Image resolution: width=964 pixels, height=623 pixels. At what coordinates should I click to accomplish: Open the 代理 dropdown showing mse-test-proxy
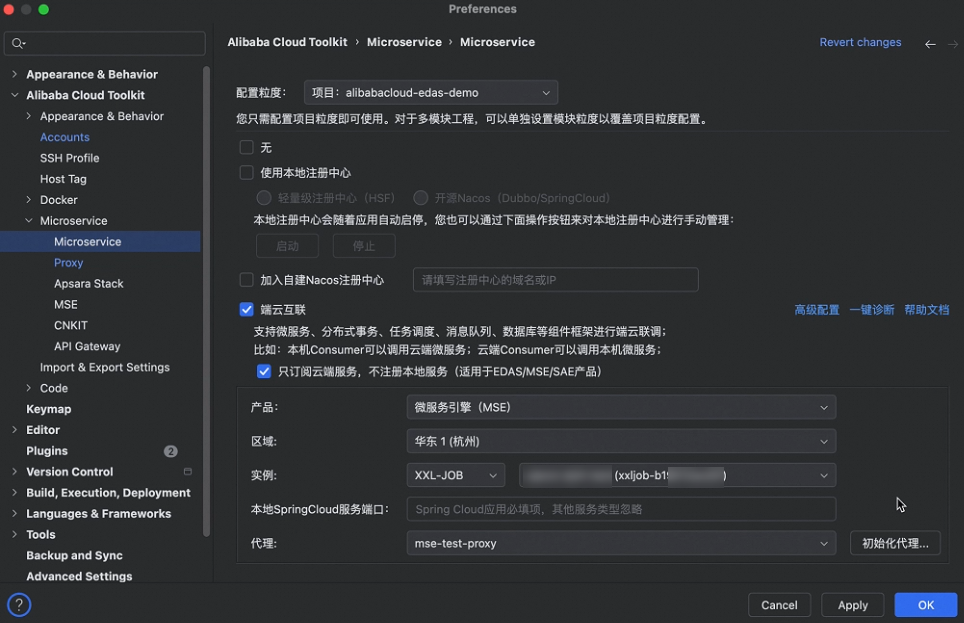[621, 543]
